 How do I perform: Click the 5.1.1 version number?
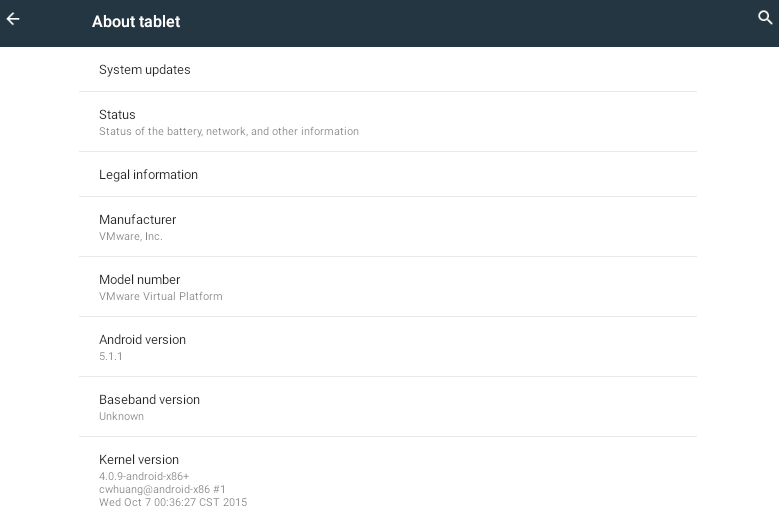pos(110,356)
